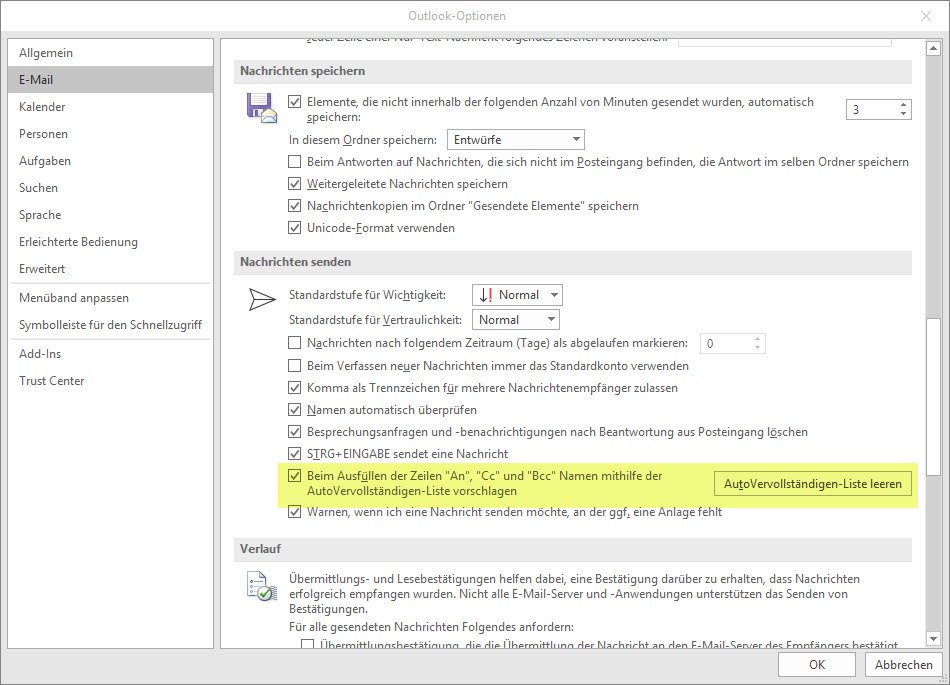Viewport: 950px width, 685px height.
Task: Toggle Weitergeleitete Nachrichten speichern checkbox
Action: coord(294,184)
